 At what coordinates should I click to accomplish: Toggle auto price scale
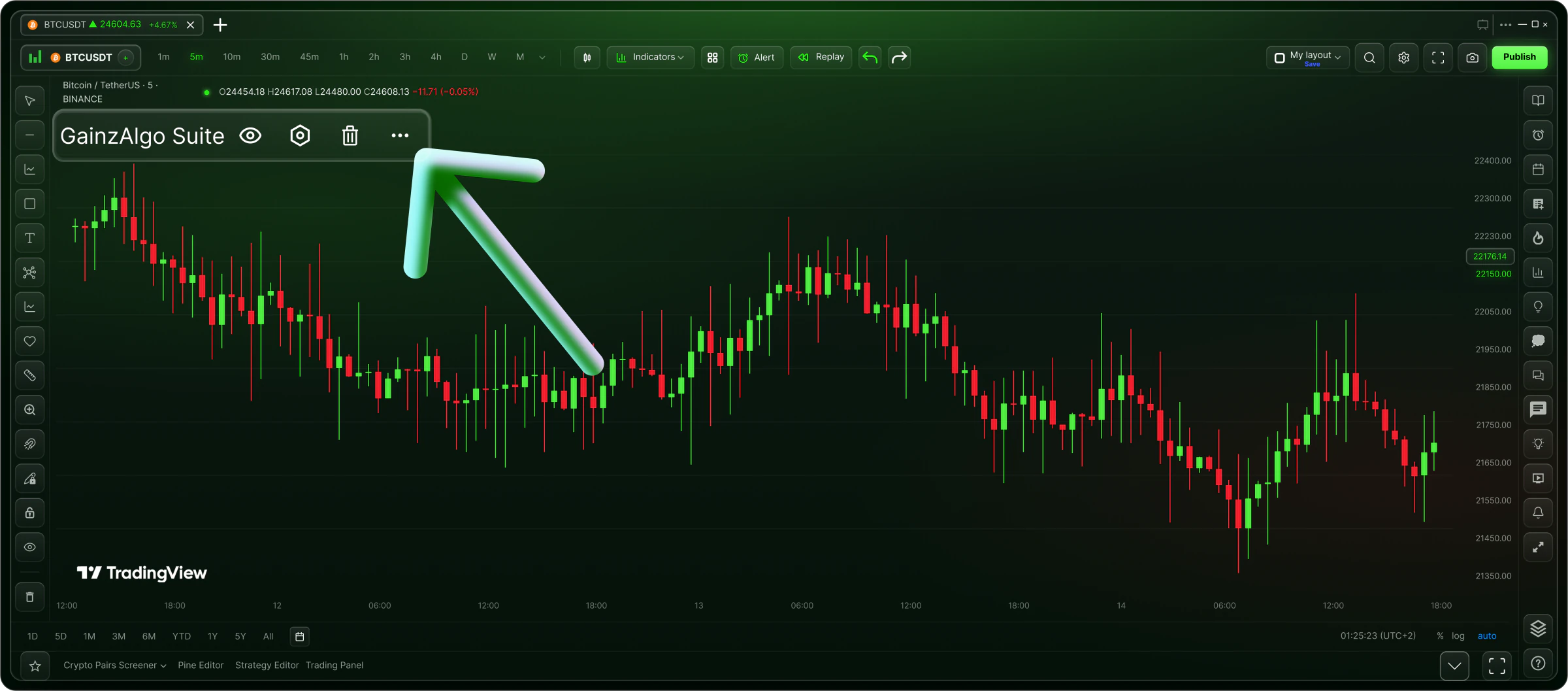pos(1487,636)
